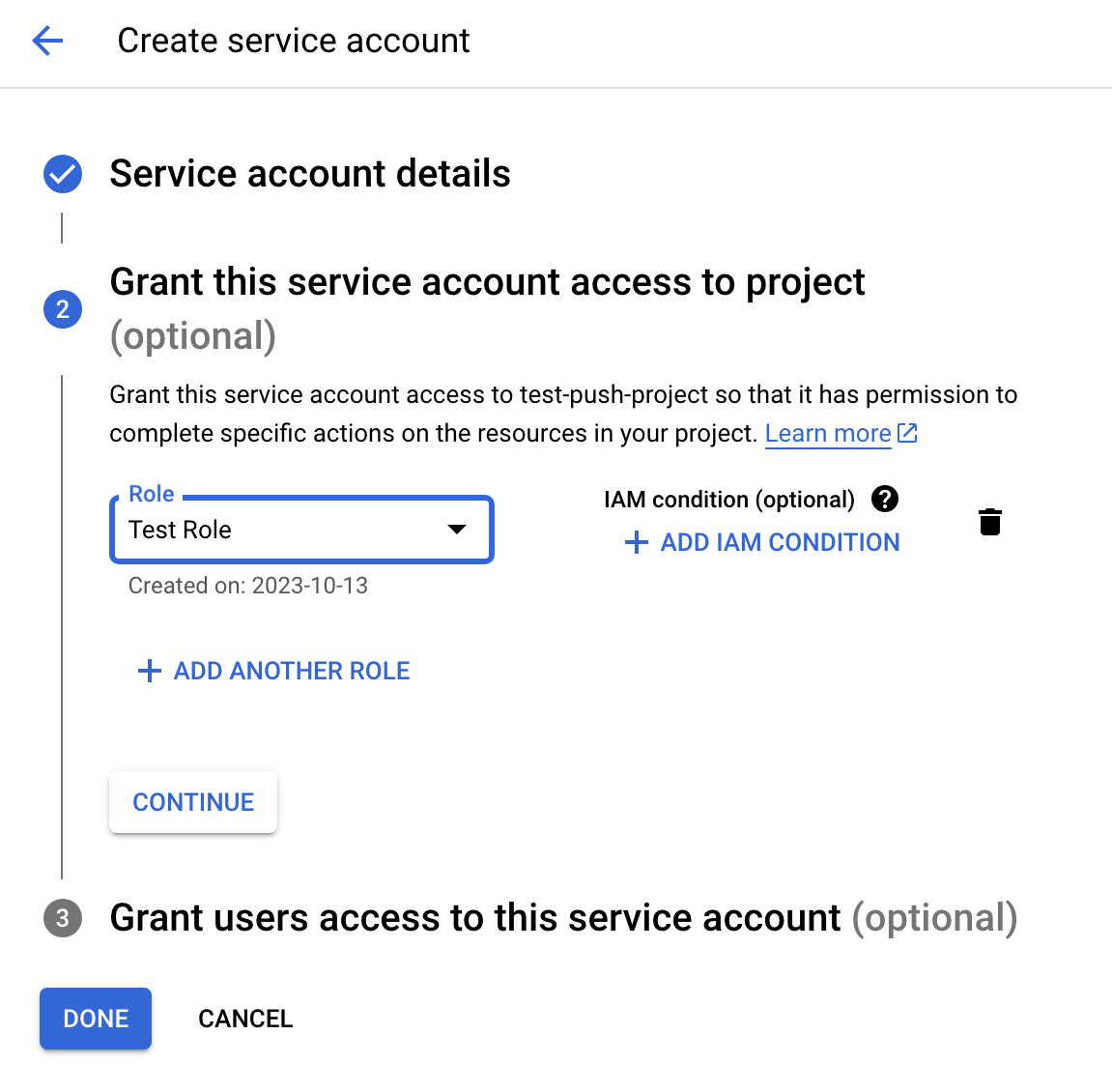Delete the Test Role using the trash icon
The image size is (1112, 1092).
tap(990, 522)
